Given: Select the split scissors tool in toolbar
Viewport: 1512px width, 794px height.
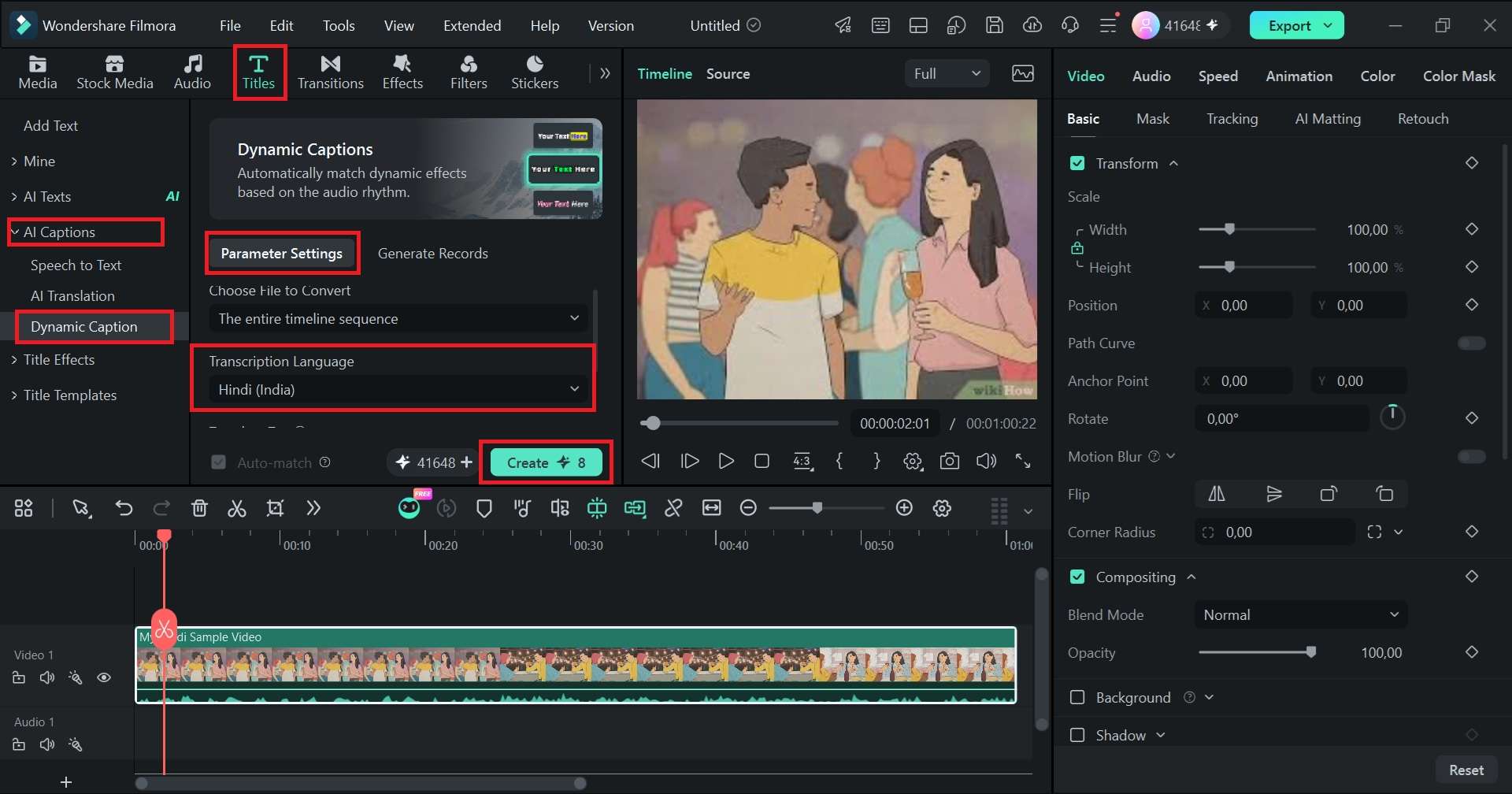Looking at the screenshot, I should (x=237, y=508).
